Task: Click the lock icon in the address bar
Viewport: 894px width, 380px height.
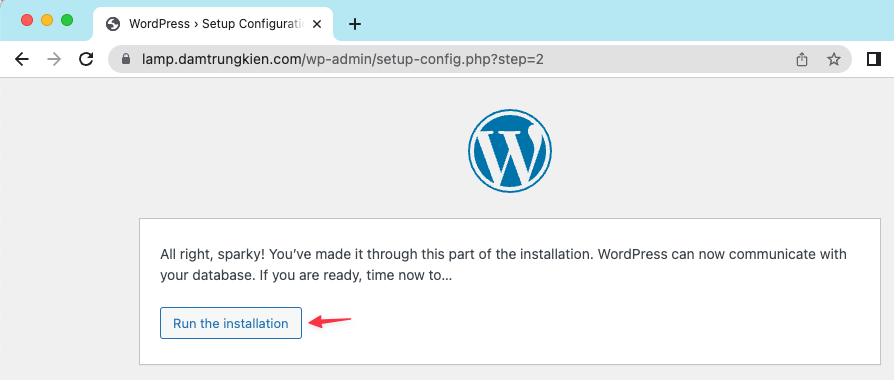Action: click(126, 59)
